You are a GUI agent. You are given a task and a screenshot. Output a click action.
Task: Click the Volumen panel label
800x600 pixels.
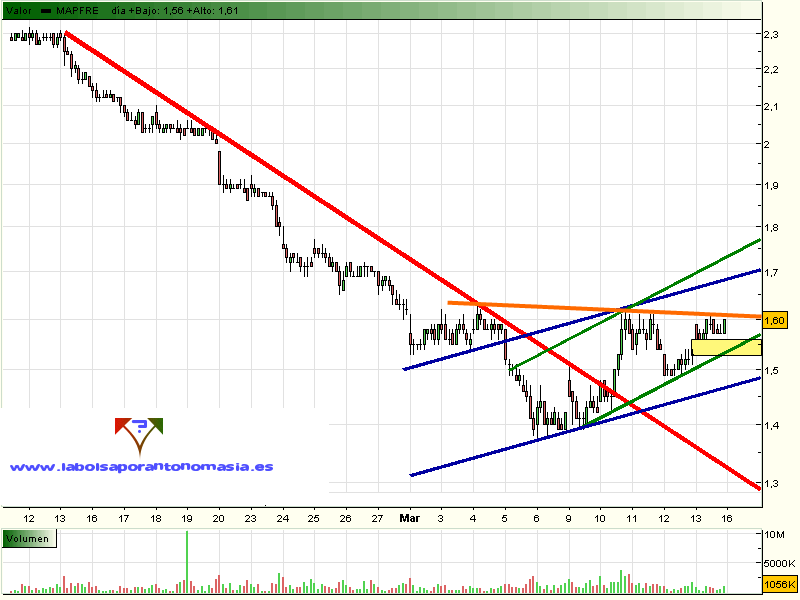coord(29,539)
